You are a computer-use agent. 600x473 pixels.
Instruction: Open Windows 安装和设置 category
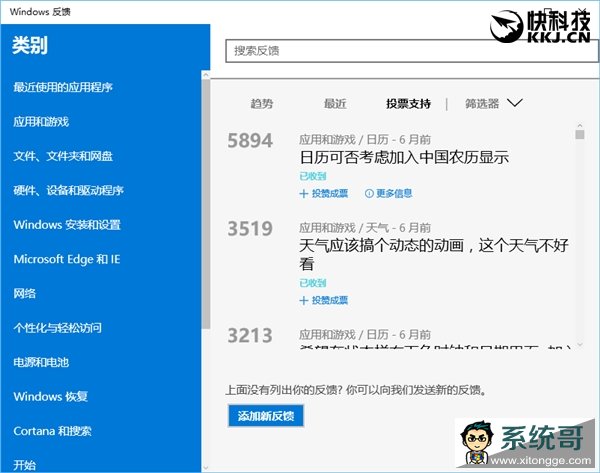pyautogui.click(x=67, y=225)
